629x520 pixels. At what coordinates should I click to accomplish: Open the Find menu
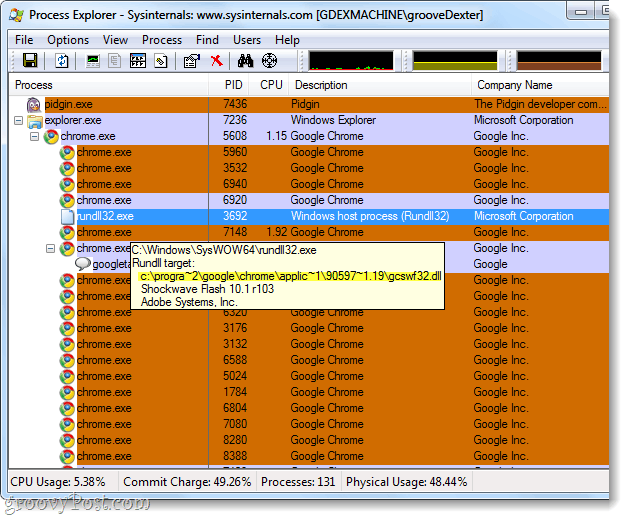point(207,40)
